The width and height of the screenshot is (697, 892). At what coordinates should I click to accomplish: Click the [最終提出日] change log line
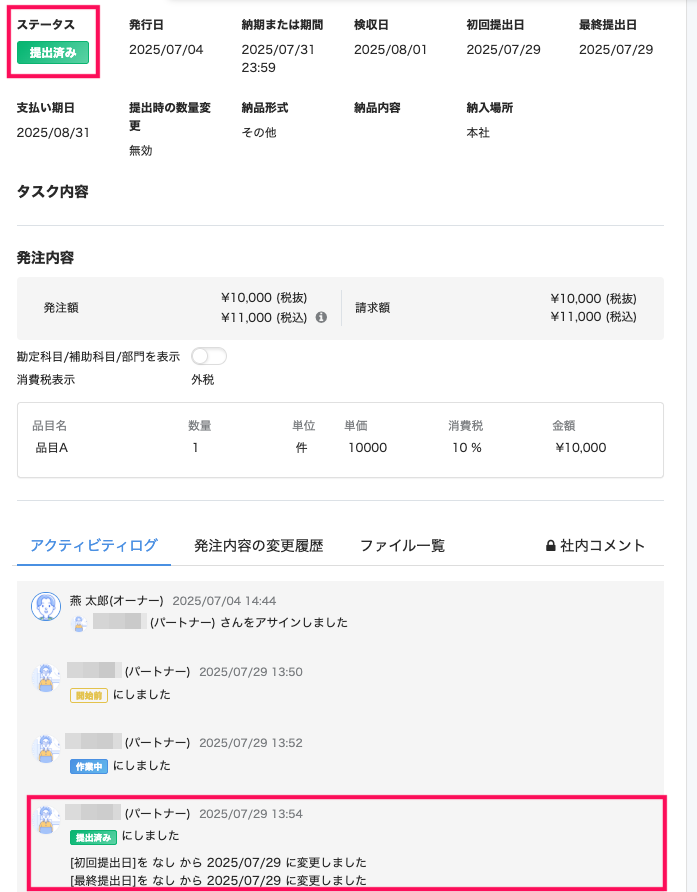tap(218, 881)
